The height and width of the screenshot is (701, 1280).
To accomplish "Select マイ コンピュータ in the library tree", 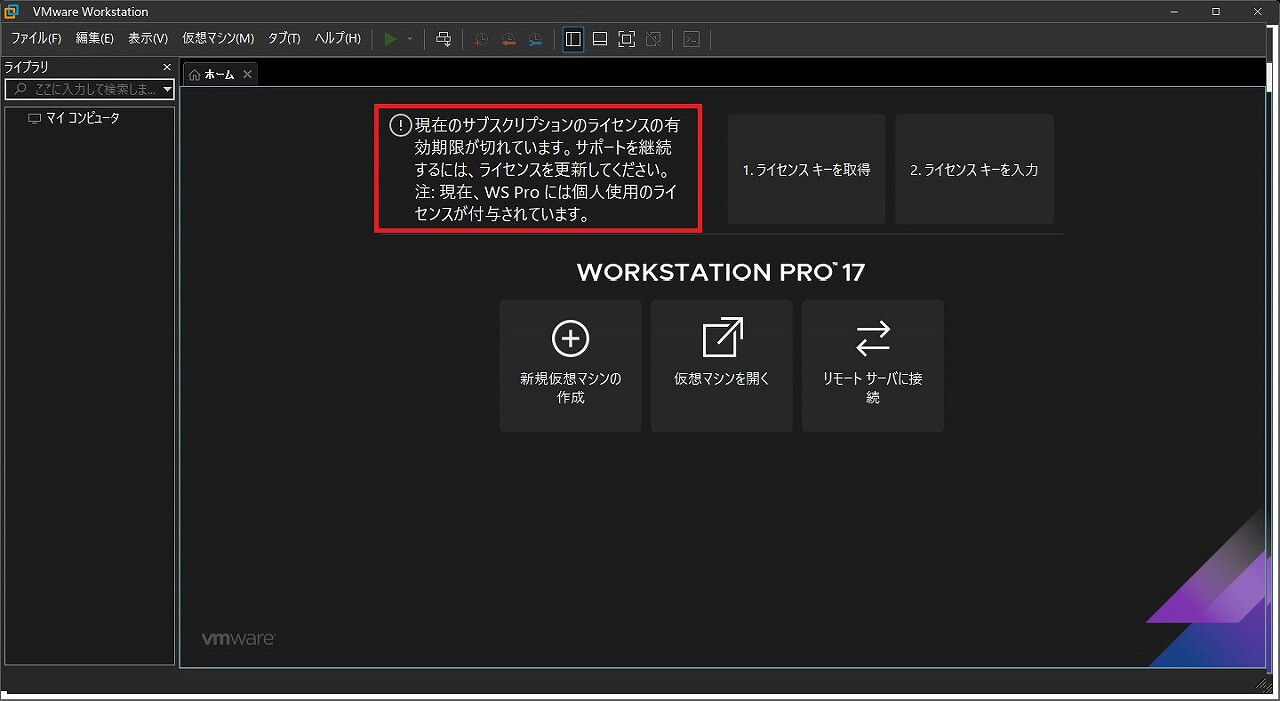I will 74,118.
